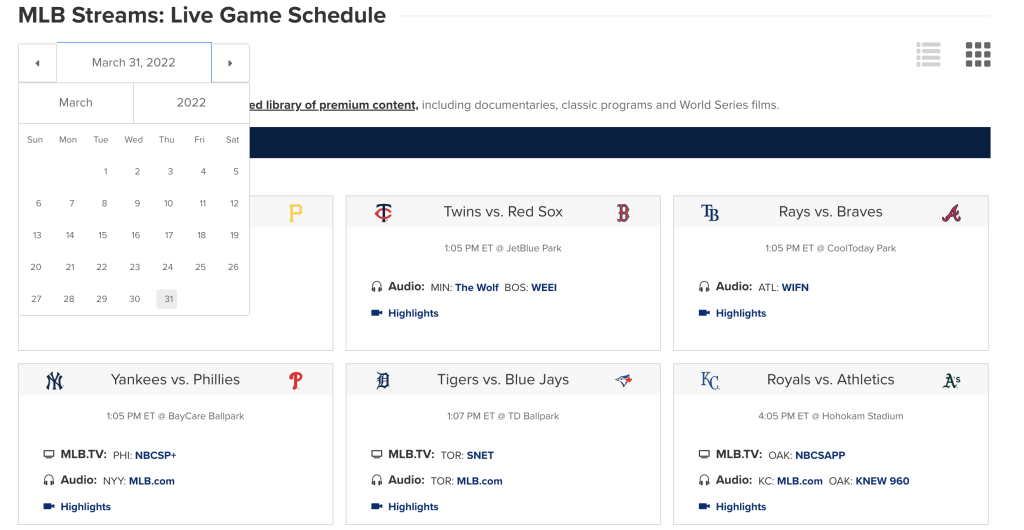Open the March month selector
The image size is (1024, 530).
point(76,102)
